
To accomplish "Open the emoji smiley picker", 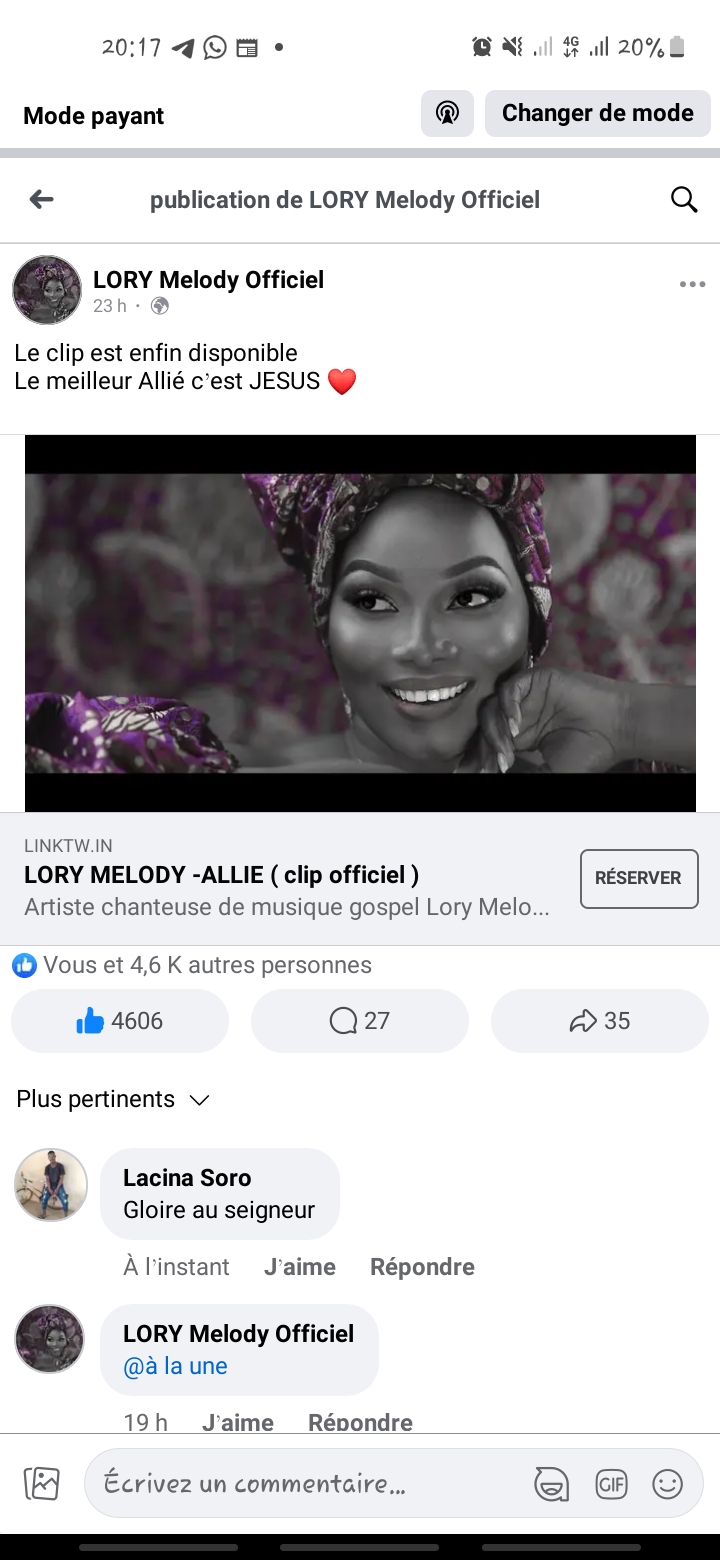I will pyautogui.click(x=667, y=1484).
